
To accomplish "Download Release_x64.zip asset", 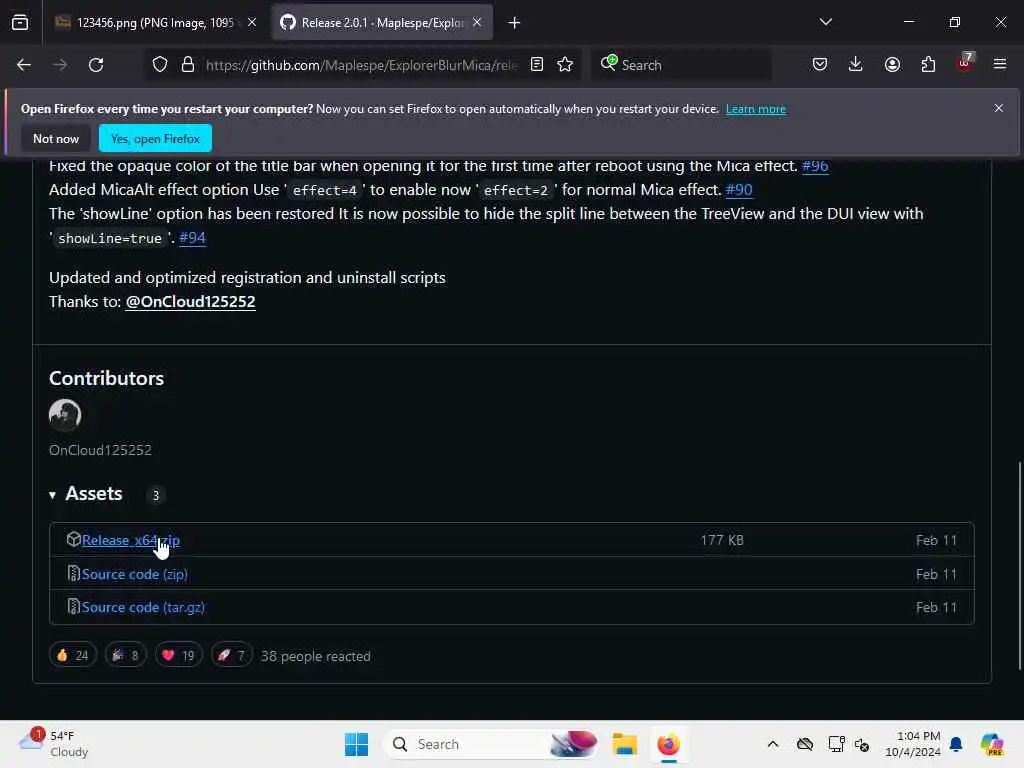I will point(131,541).
